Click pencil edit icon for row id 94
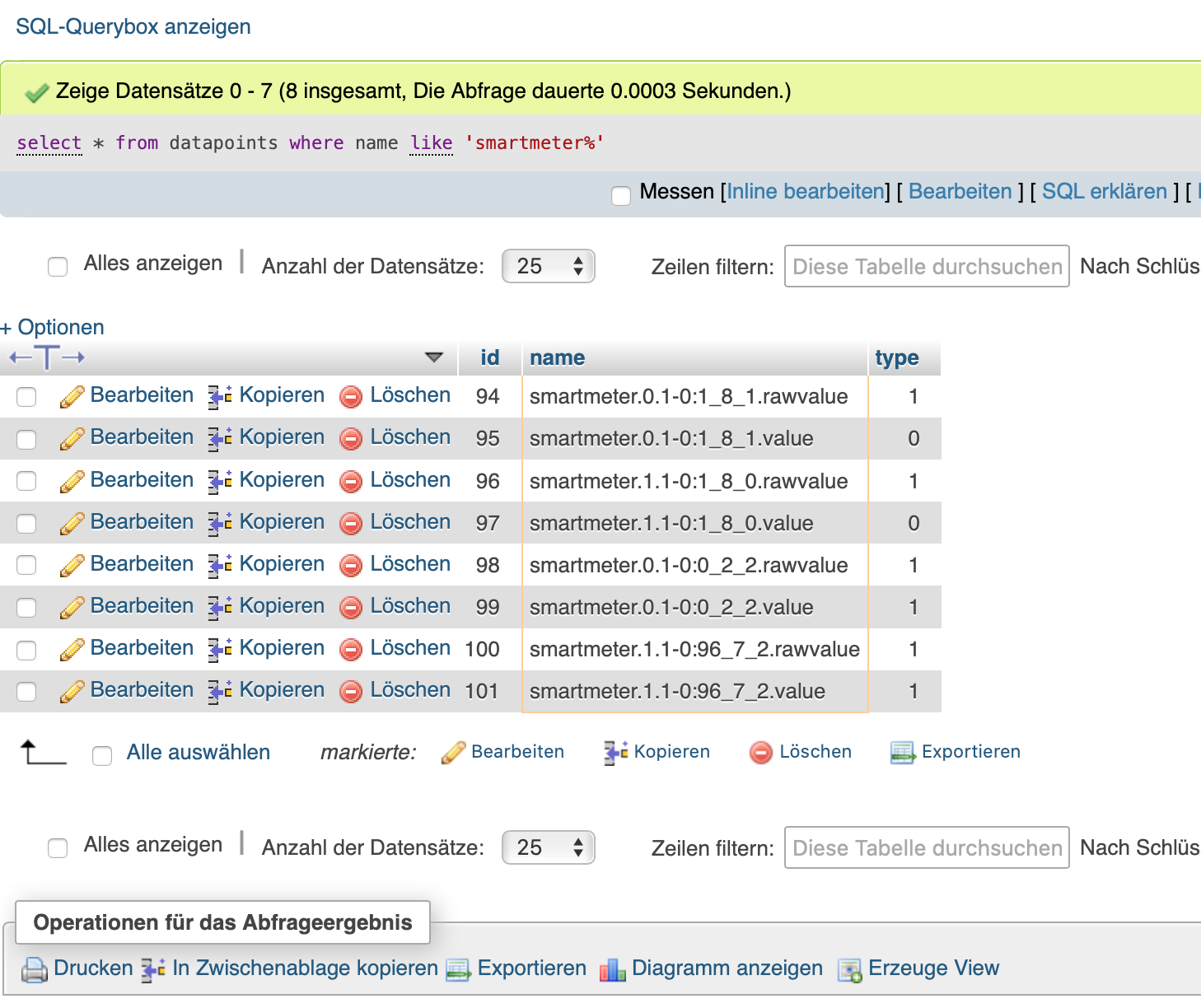Viewport: 1201px width, 1008px height. (x=72, y=397)
